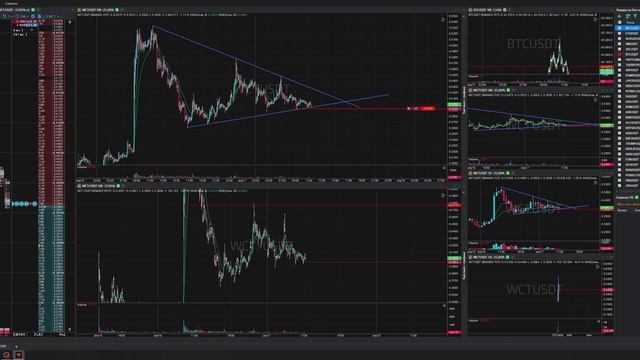Toggle green link dot on bottom-right WCTUSDT chart header
This screenshot has width=640, height=360.
tap(508, 258)
